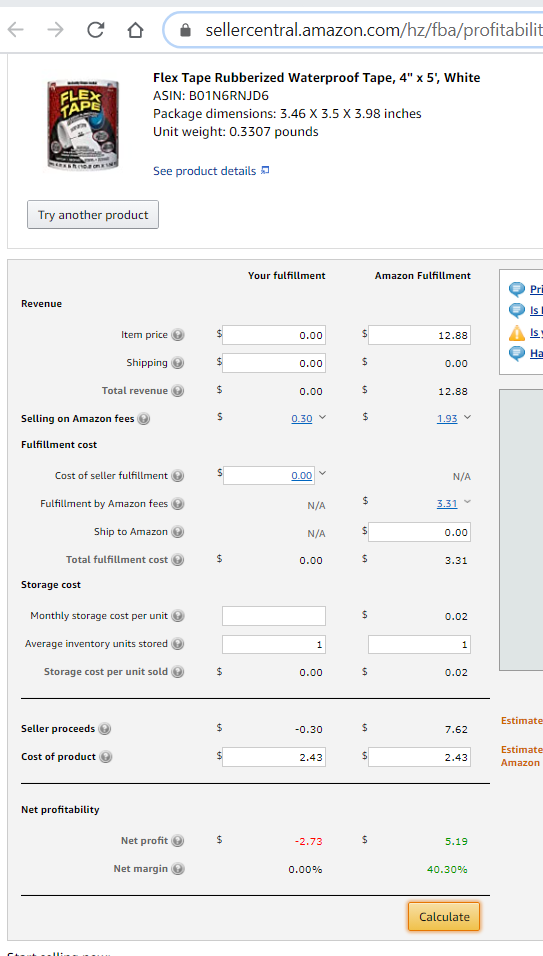
Task: Click Your fulfillment Monthly storage cost field
Action: point(274,616)
